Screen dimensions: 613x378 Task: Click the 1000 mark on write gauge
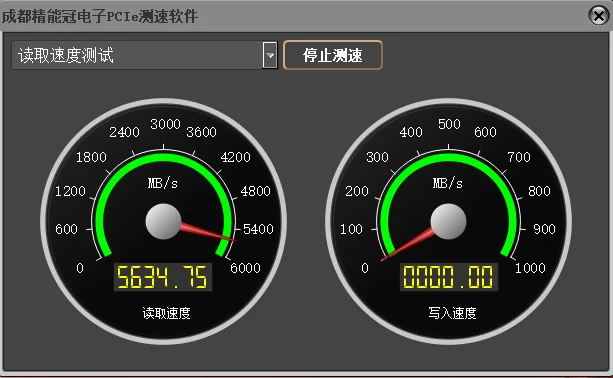(x=530, y=268)
